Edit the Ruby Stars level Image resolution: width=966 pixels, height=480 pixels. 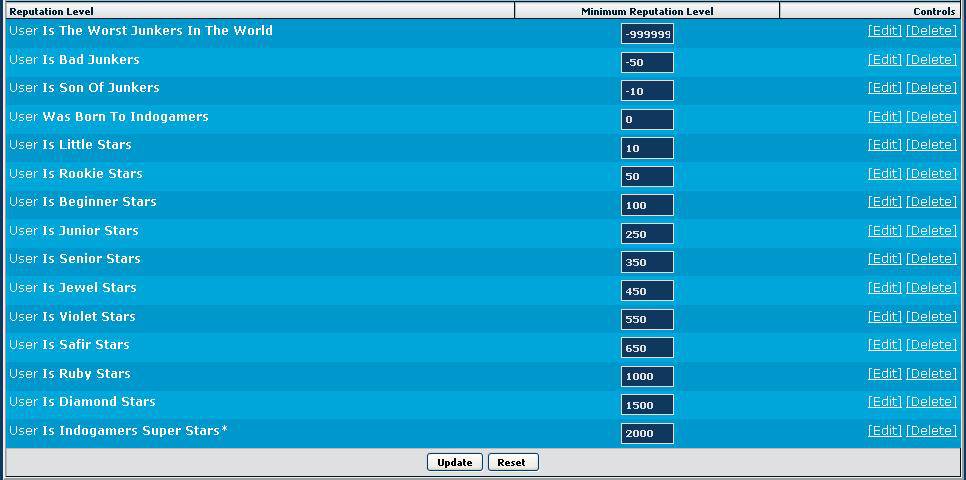click(x=885, y=373)
